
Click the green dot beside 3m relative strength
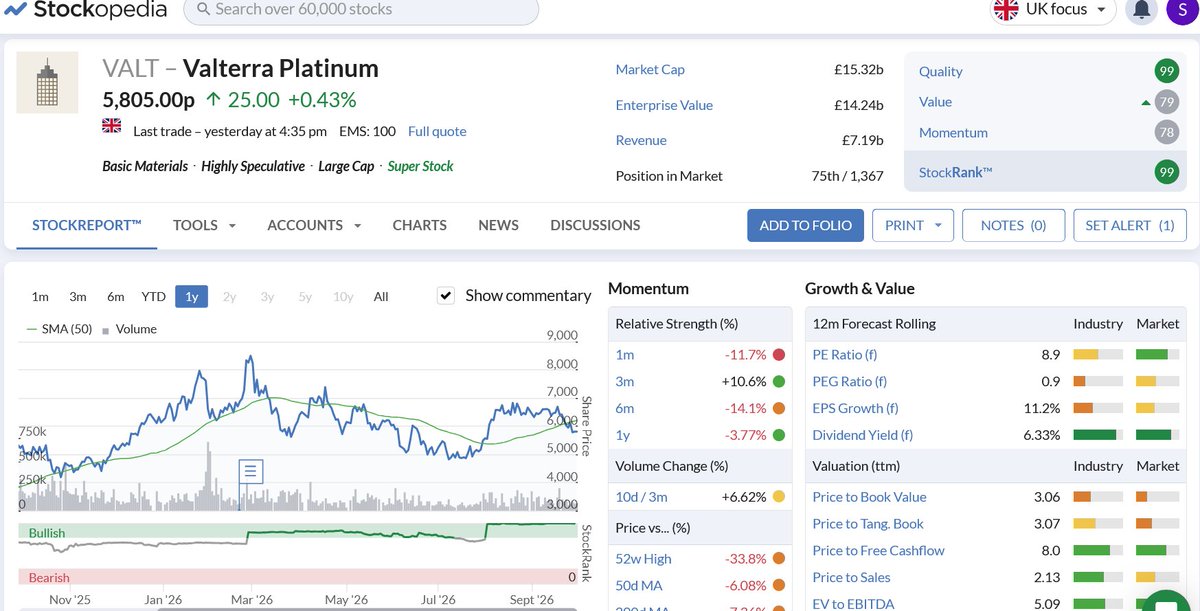[779, 381]
